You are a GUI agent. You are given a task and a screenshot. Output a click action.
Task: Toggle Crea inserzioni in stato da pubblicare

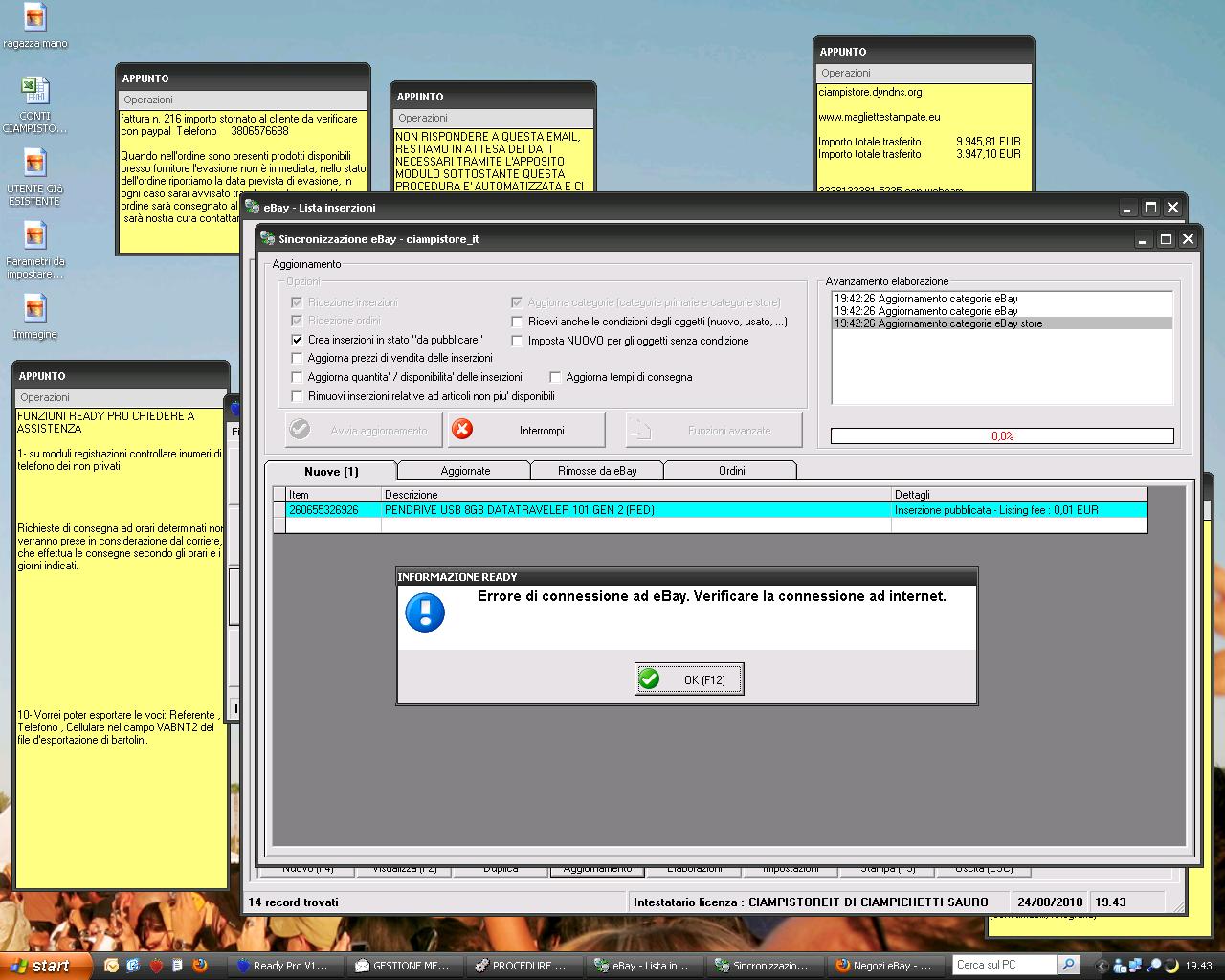[x=297, y=340]
